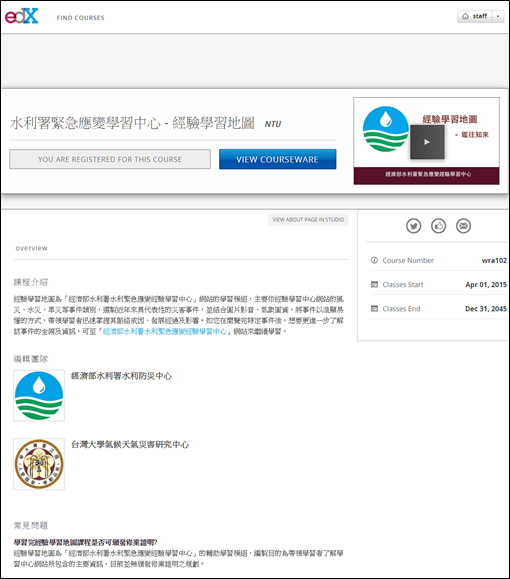Viewport: 510px width, 579px height.
Task: Click View About Page in Studio
Action: click(x=308, y=219)
